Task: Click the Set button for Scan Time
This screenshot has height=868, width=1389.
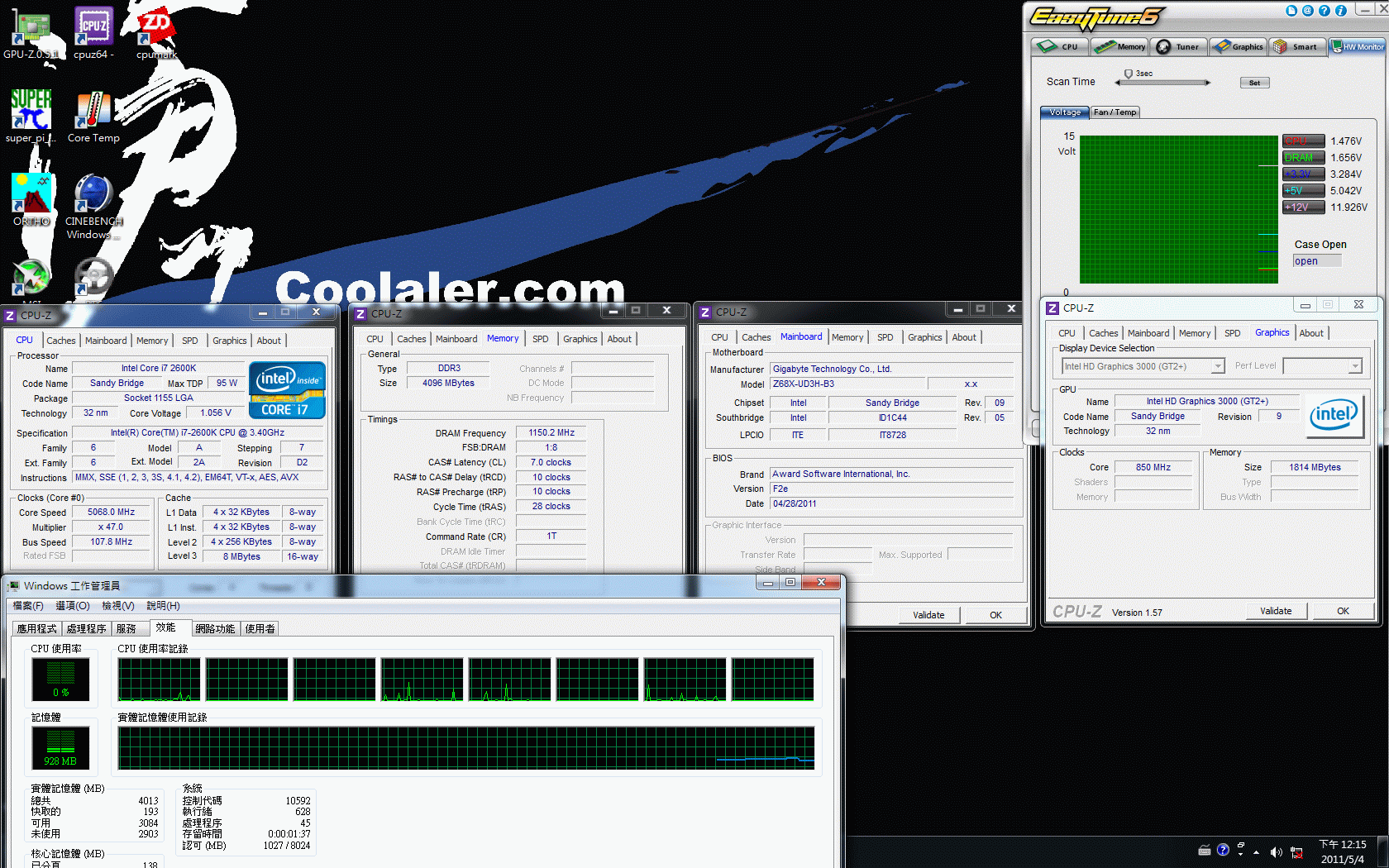Action: pyautogui.click(x=1254, y=83)
